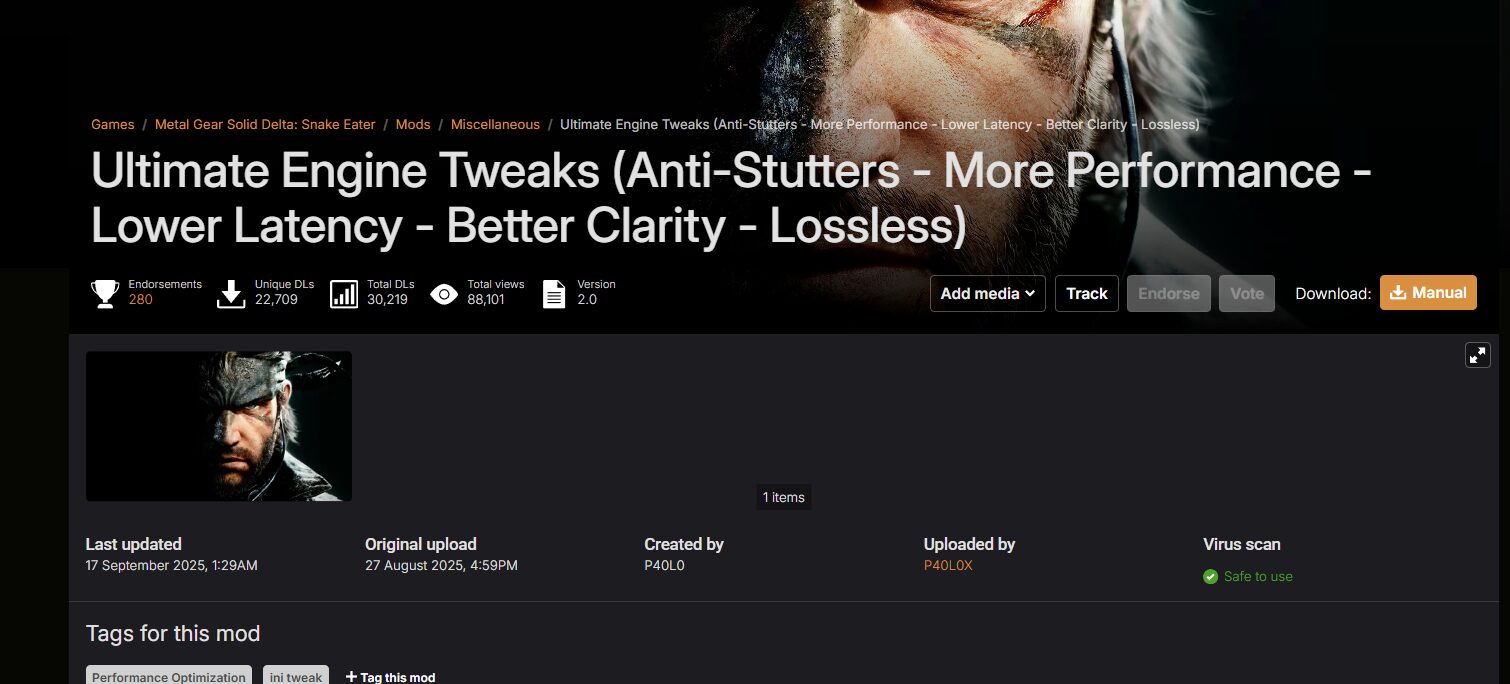Start a Manual download

click(x=1428, y=292)
